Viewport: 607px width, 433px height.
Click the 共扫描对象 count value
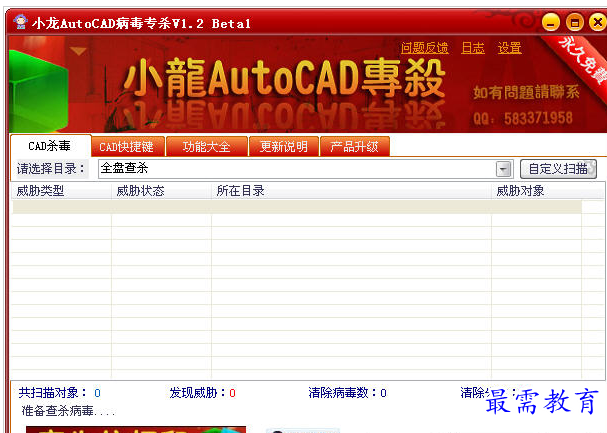pos(97,393)
